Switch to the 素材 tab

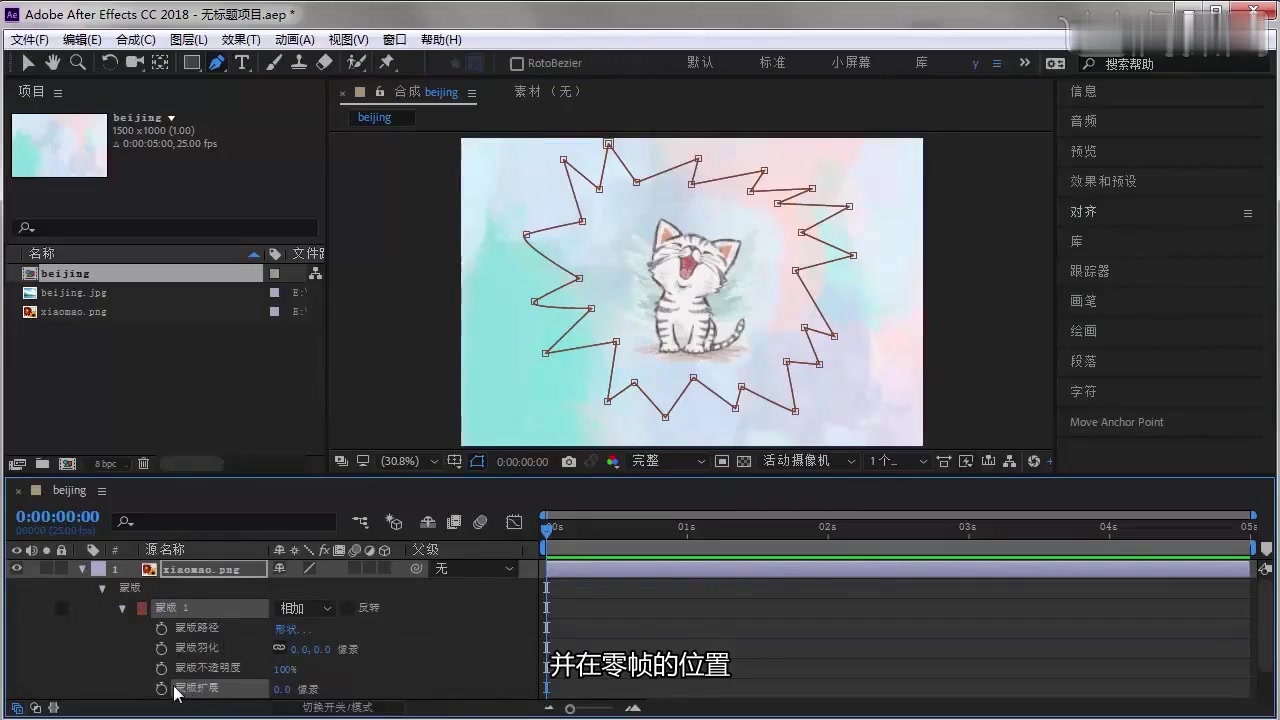(x=527, y=91)
